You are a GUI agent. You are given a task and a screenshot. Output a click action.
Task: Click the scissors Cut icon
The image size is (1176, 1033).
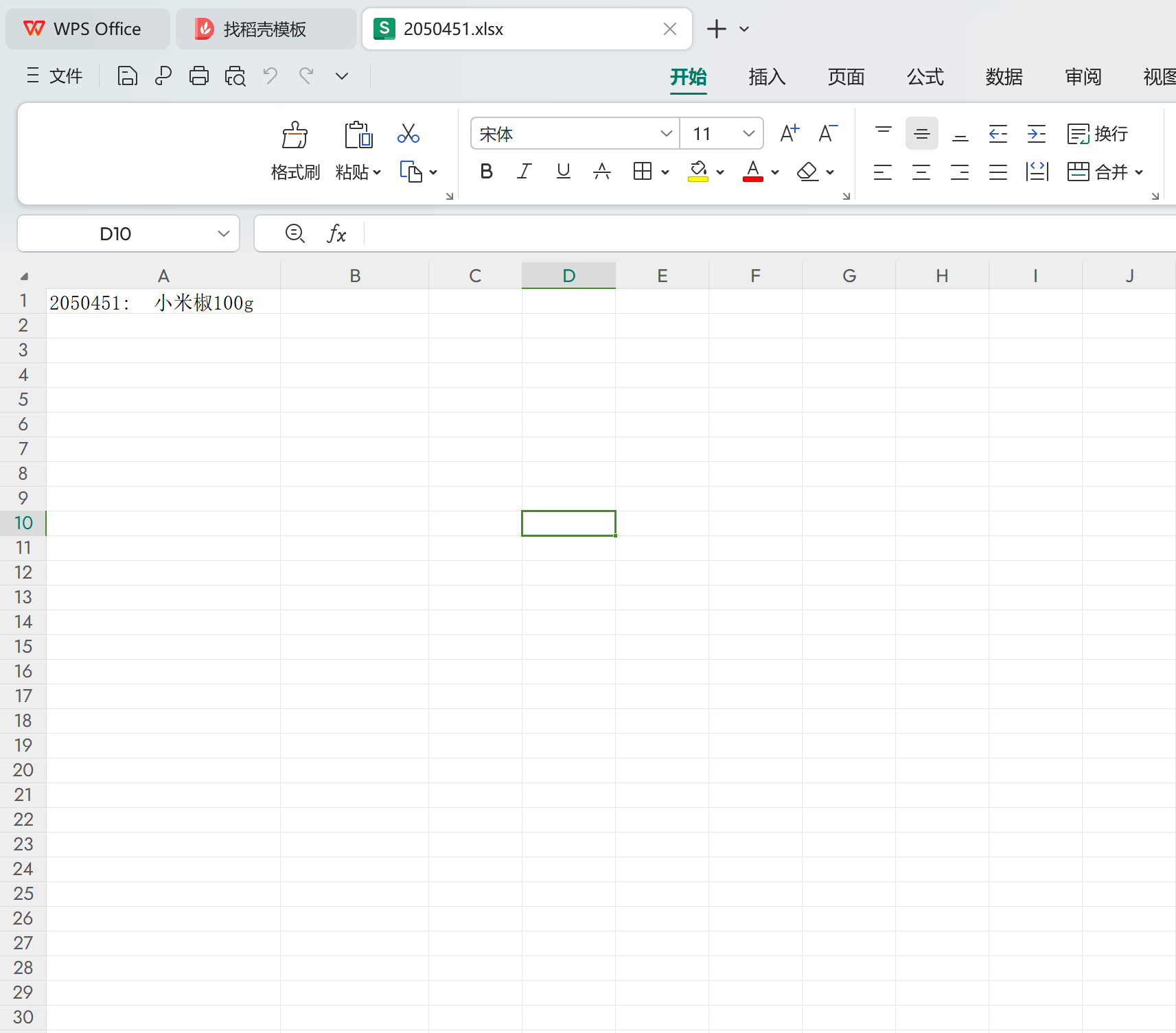tap(408, 133)
